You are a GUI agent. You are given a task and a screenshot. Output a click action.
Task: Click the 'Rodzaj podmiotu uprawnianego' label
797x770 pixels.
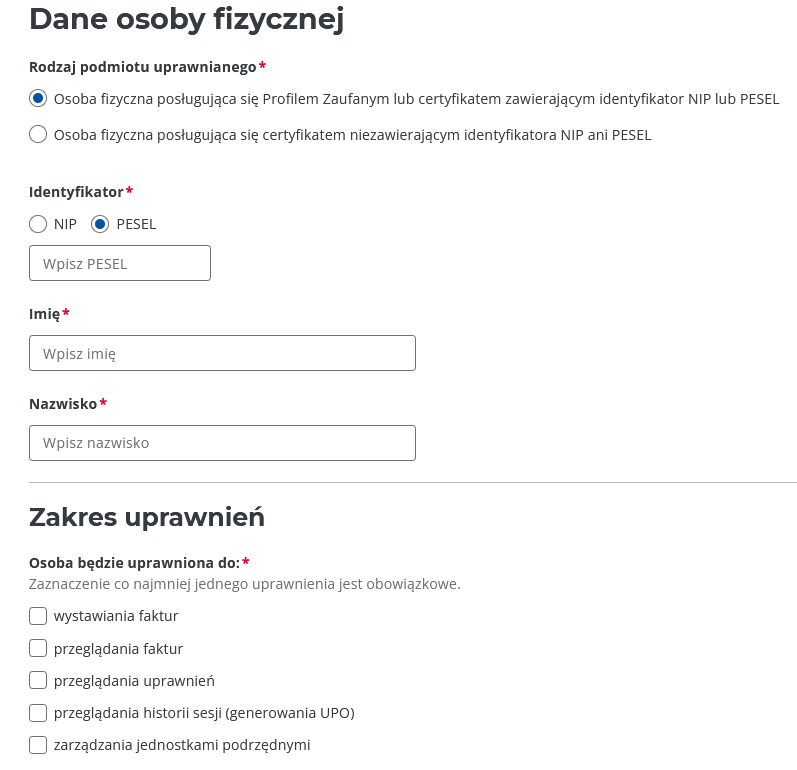tap(142, 67)
